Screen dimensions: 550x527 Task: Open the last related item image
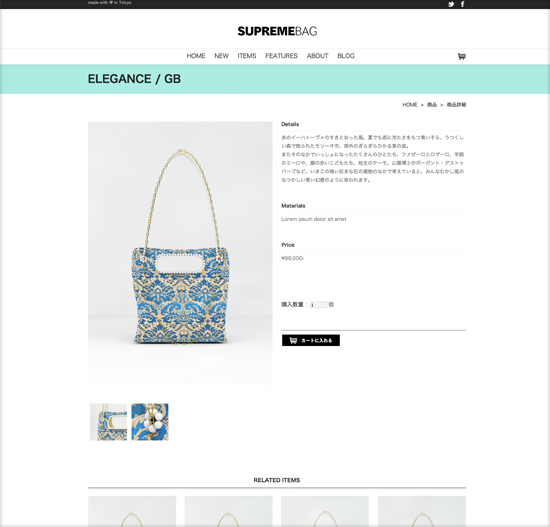point(422,511)
